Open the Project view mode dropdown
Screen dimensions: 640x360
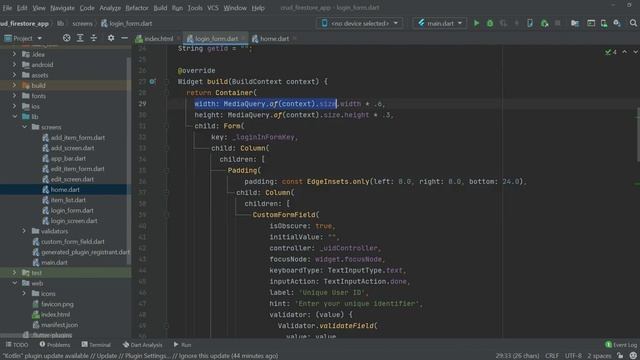[23, 38]
